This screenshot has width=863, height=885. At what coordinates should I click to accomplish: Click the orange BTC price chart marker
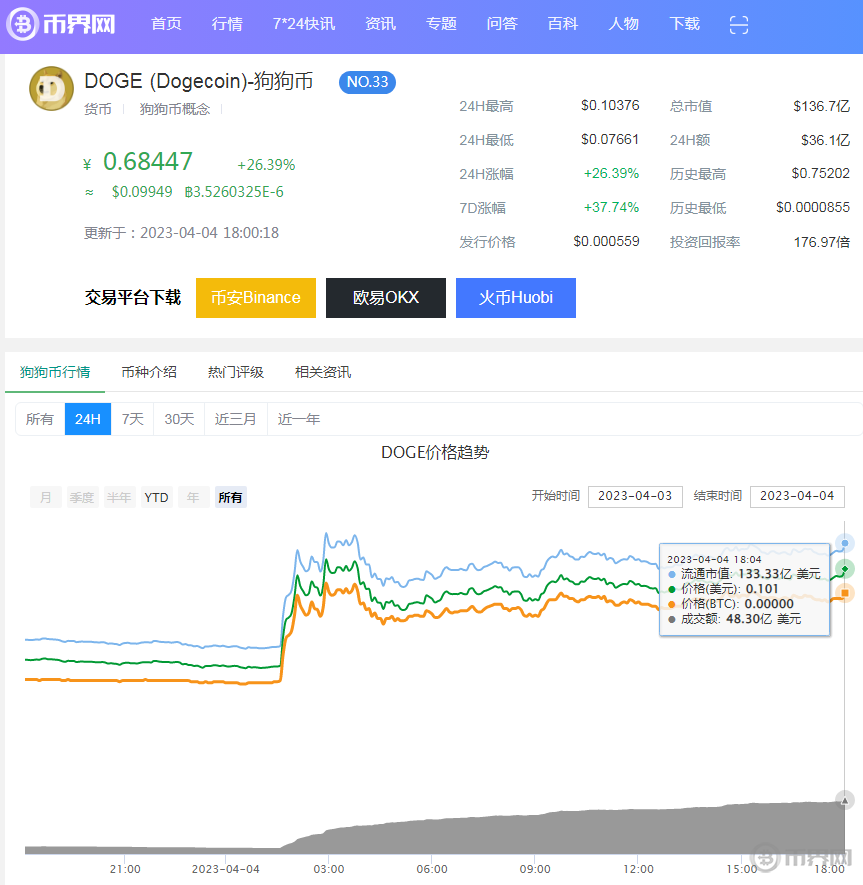tap(845, 593)
